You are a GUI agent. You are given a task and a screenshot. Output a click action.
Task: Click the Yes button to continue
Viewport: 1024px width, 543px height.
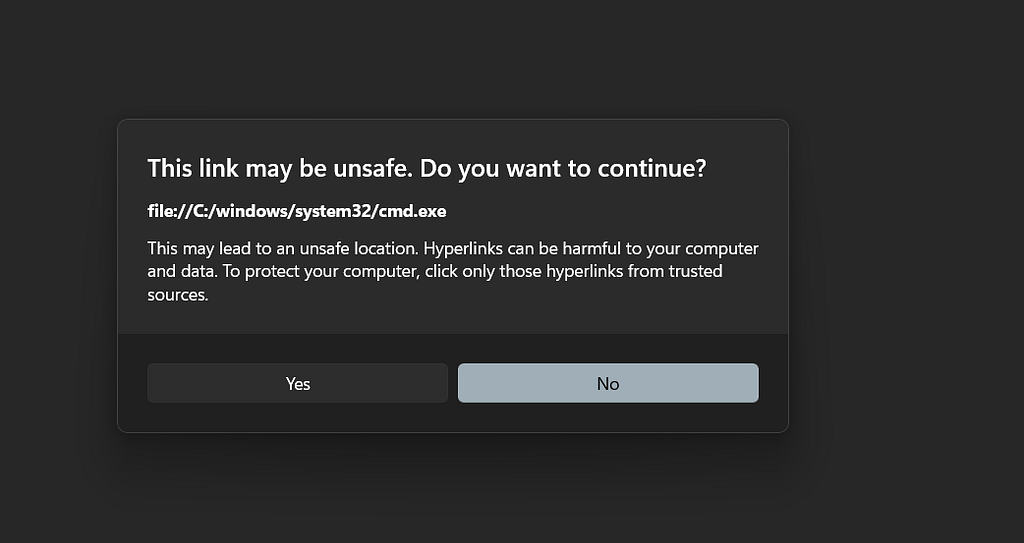[297, 383]
